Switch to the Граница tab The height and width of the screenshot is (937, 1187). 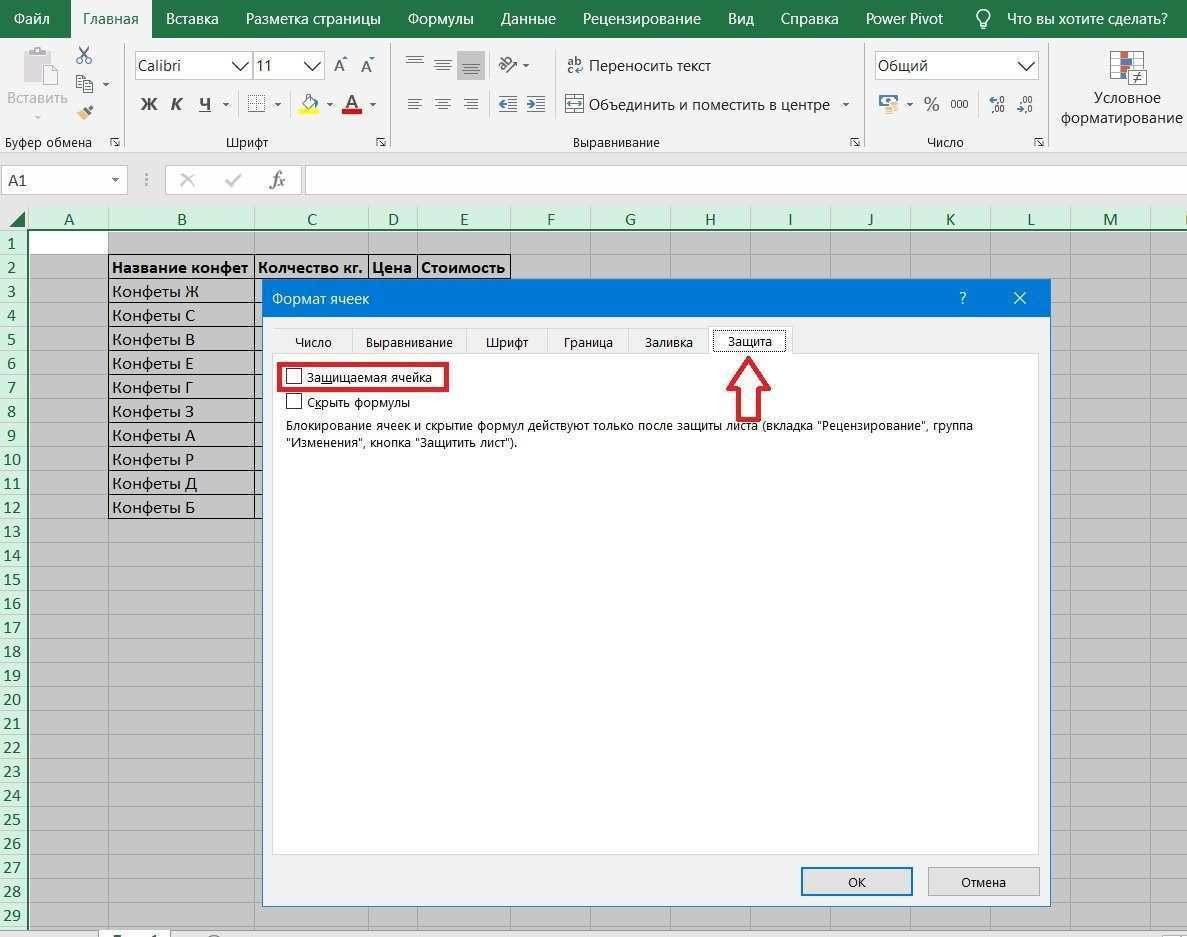tap(588, 341)
